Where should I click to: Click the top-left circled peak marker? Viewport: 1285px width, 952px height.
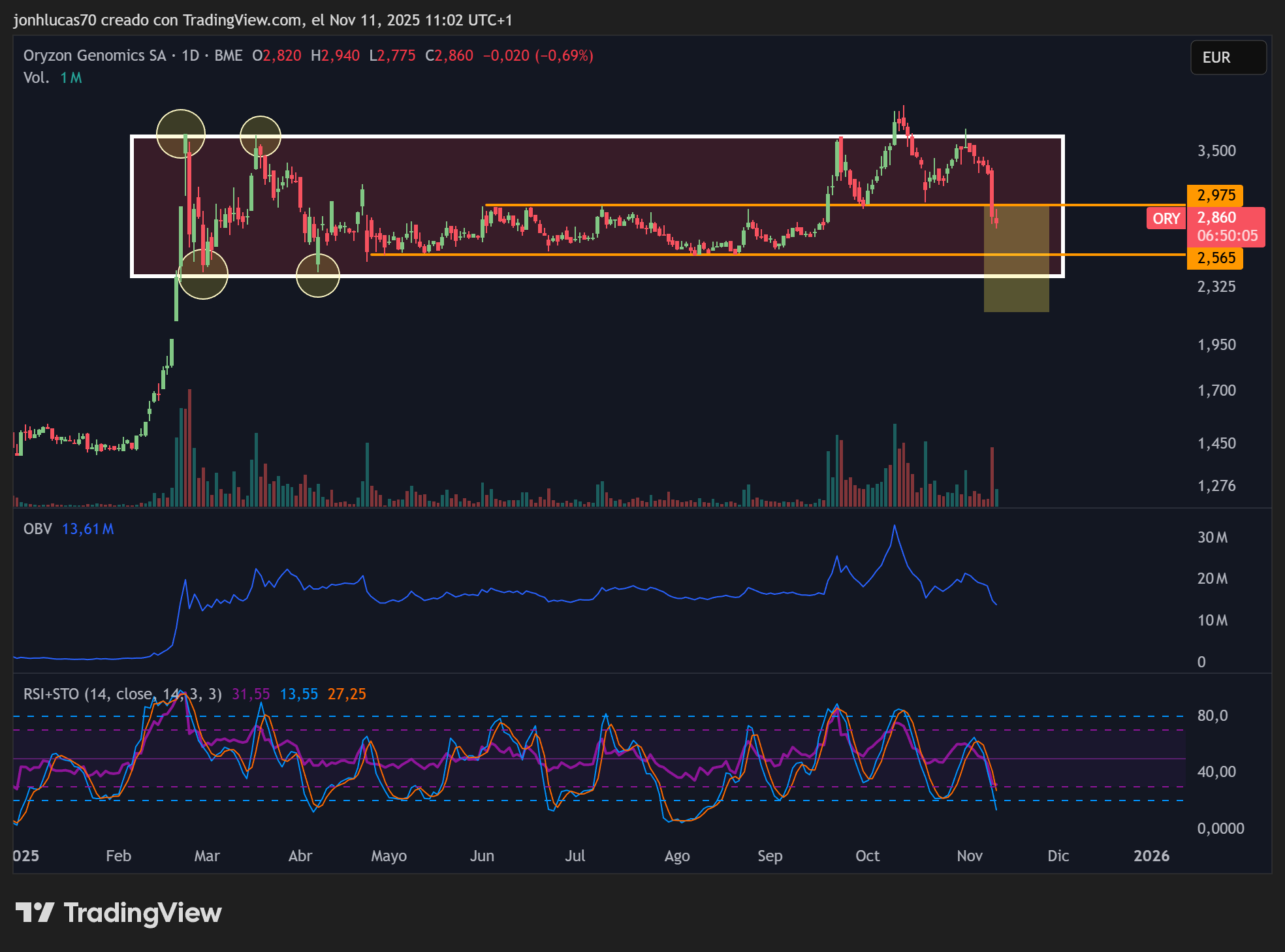tap(181, 134)
